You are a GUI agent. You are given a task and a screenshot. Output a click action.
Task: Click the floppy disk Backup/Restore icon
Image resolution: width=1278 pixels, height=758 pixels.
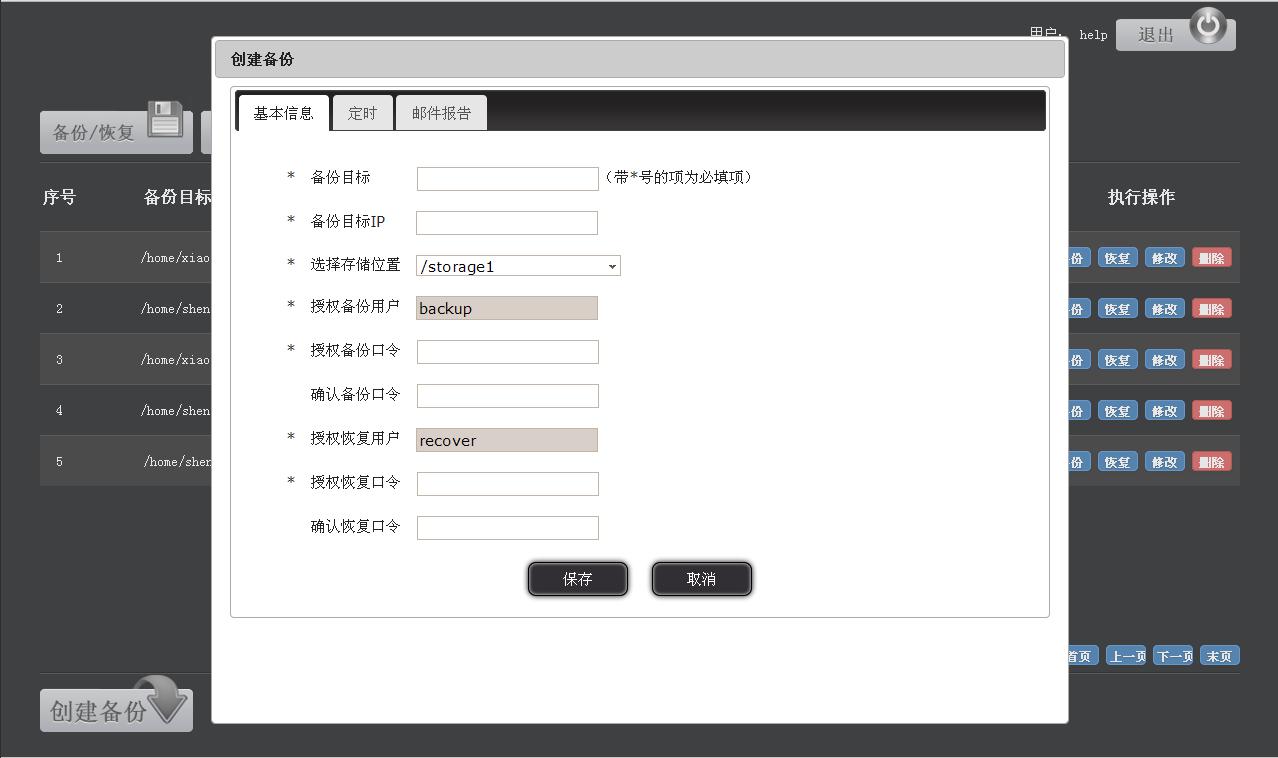point(165,119)
